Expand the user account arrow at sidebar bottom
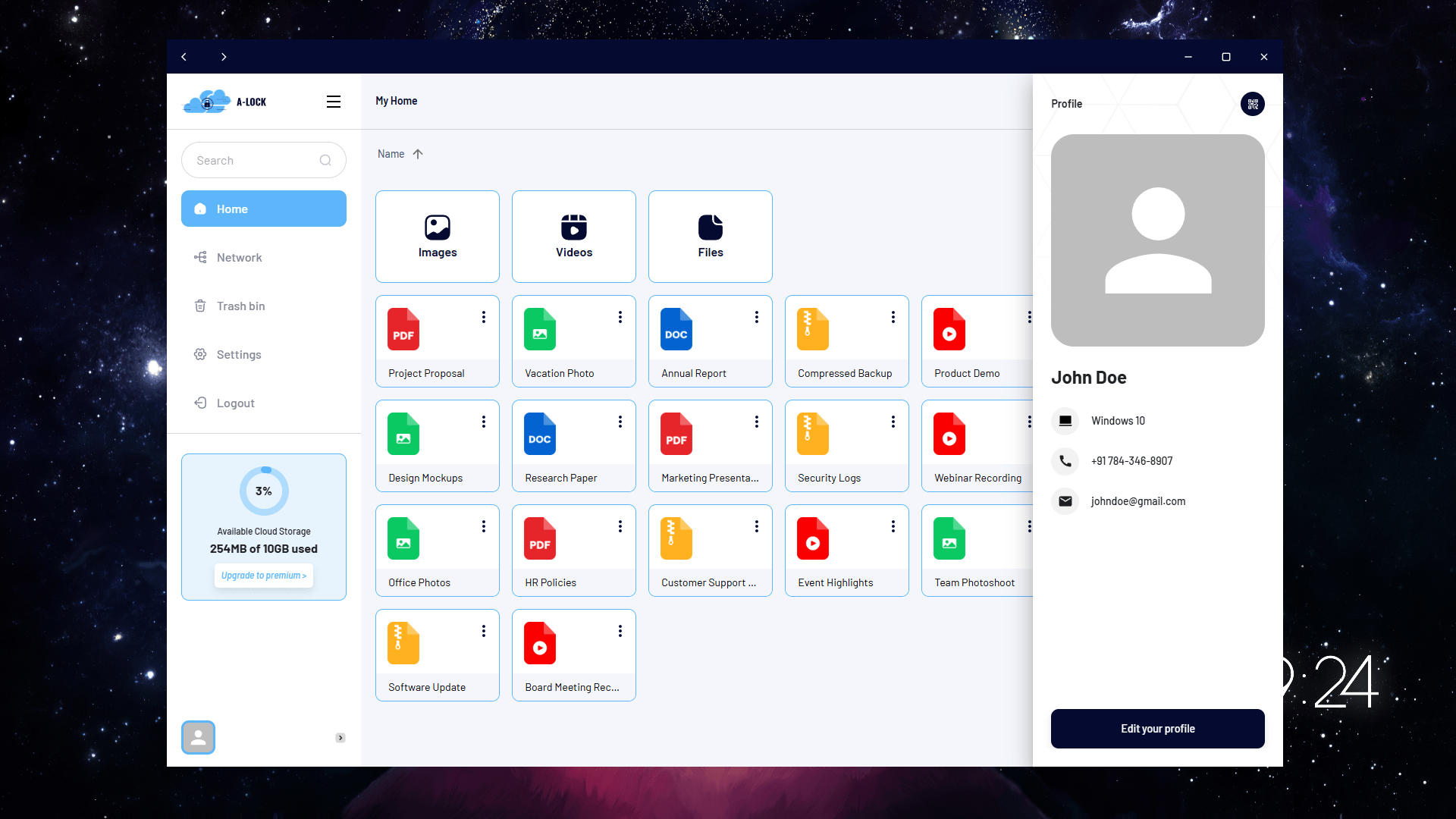1456x819 pixels. (x=340, y=738)
